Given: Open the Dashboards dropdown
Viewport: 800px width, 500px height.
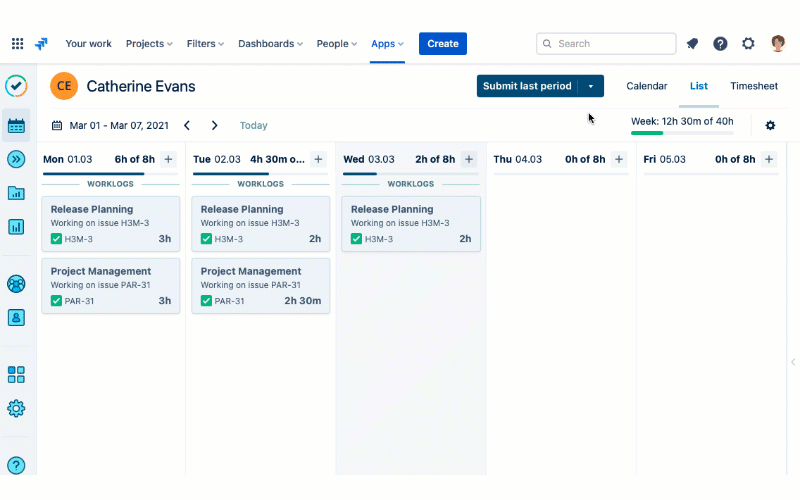Looking at the screenshot, I should 271,44.
